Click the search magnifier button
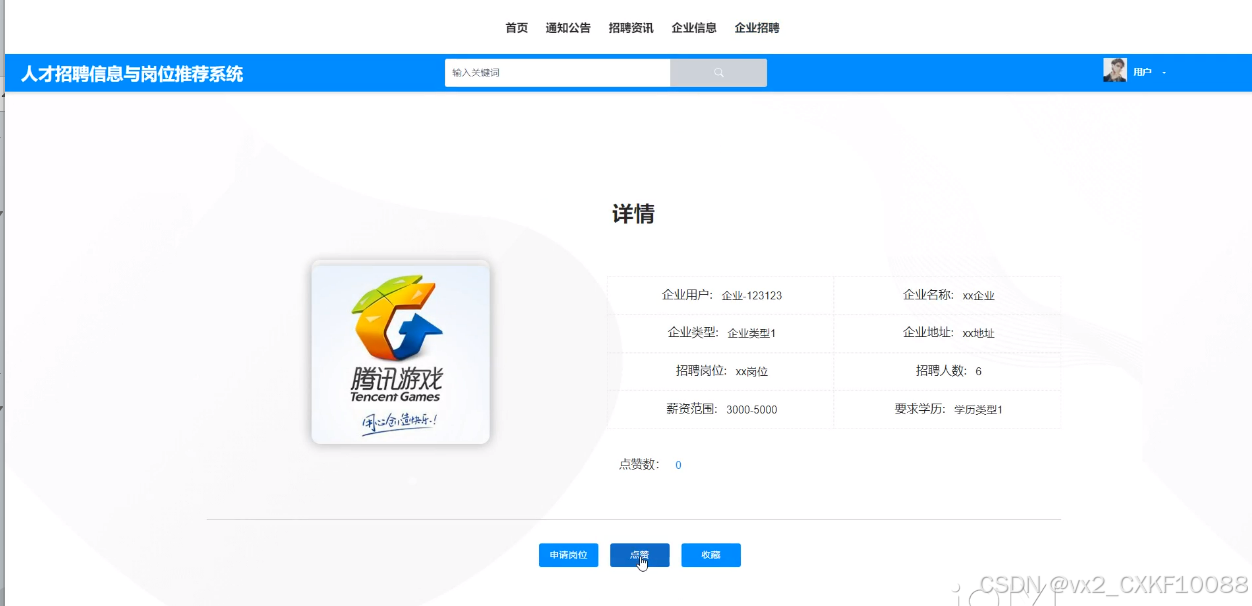The image size is (1252, 606). coord(718,73)
